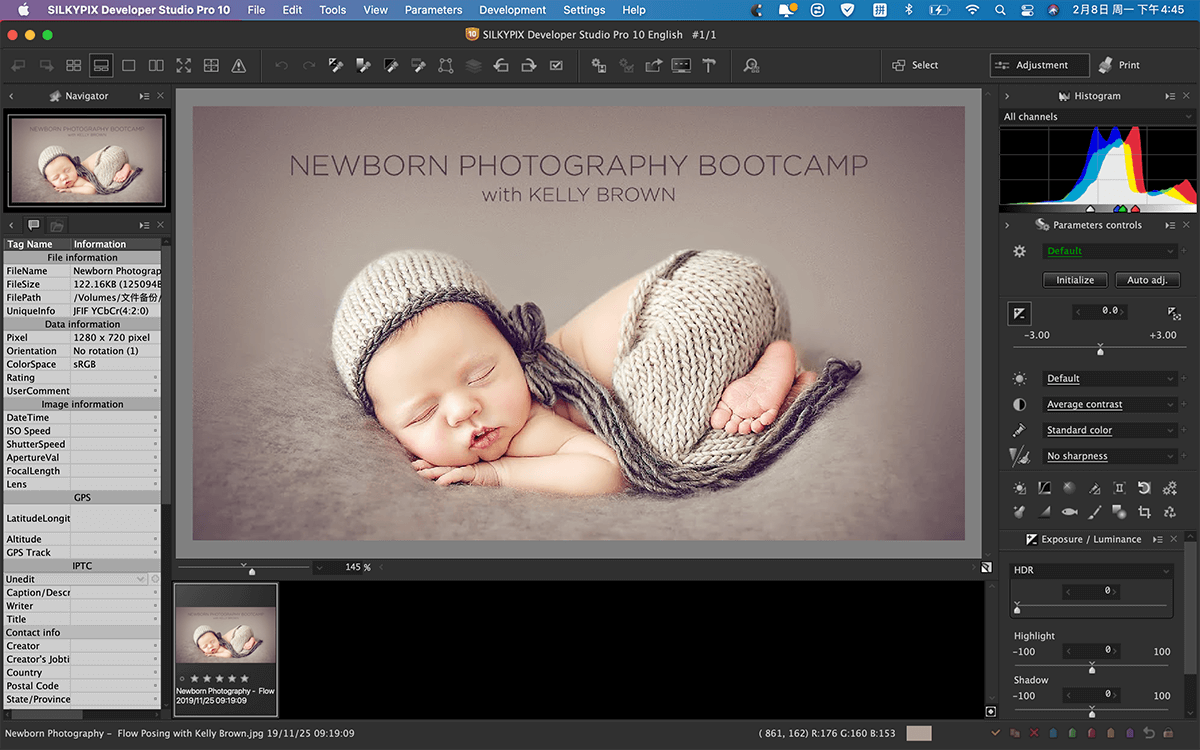Open the Parameters menu
This screenshot has width=1200, height=750.
click(433, 10)
